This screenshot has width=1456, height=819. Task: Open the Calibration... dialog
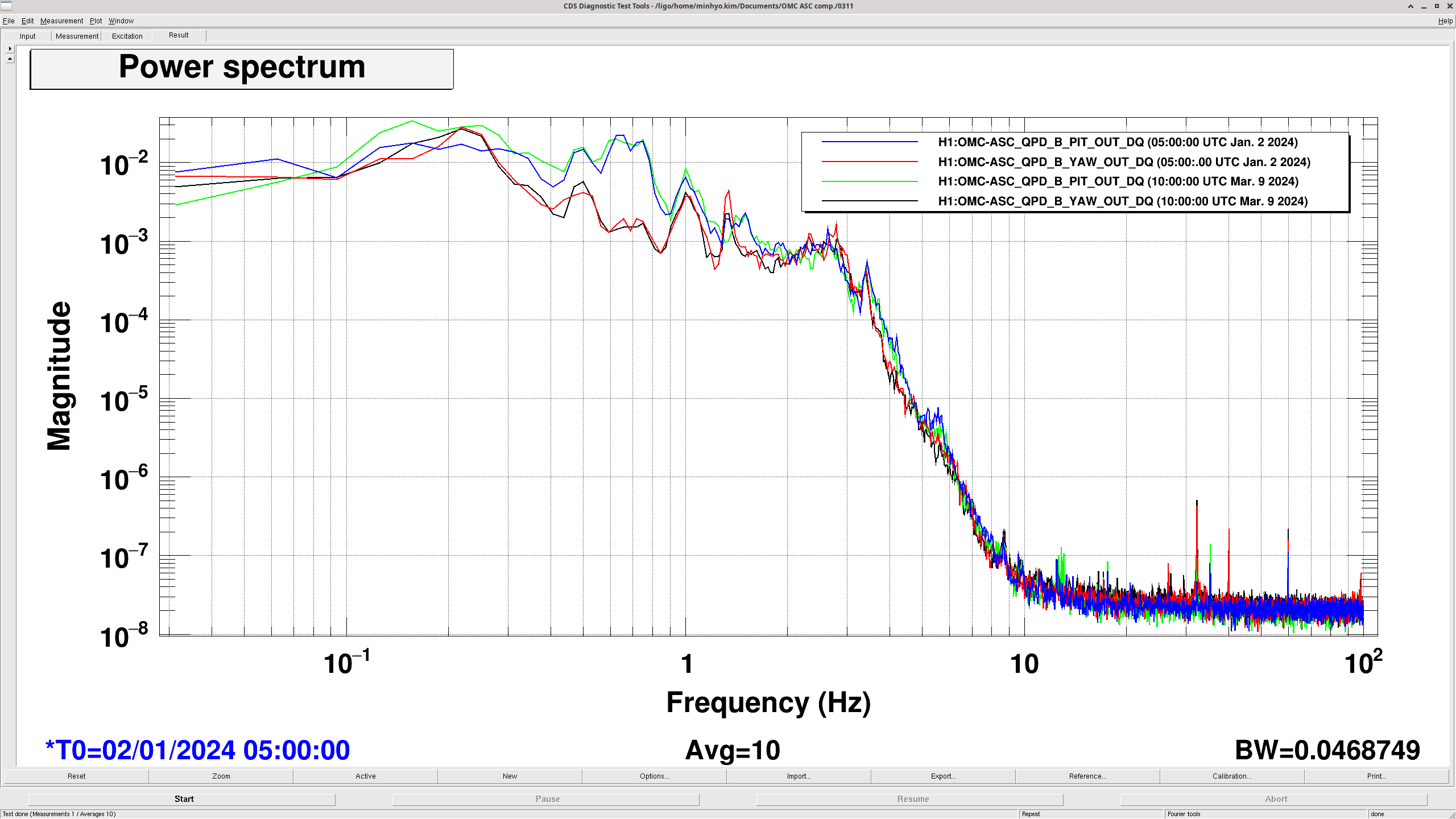pos(1232,776)
